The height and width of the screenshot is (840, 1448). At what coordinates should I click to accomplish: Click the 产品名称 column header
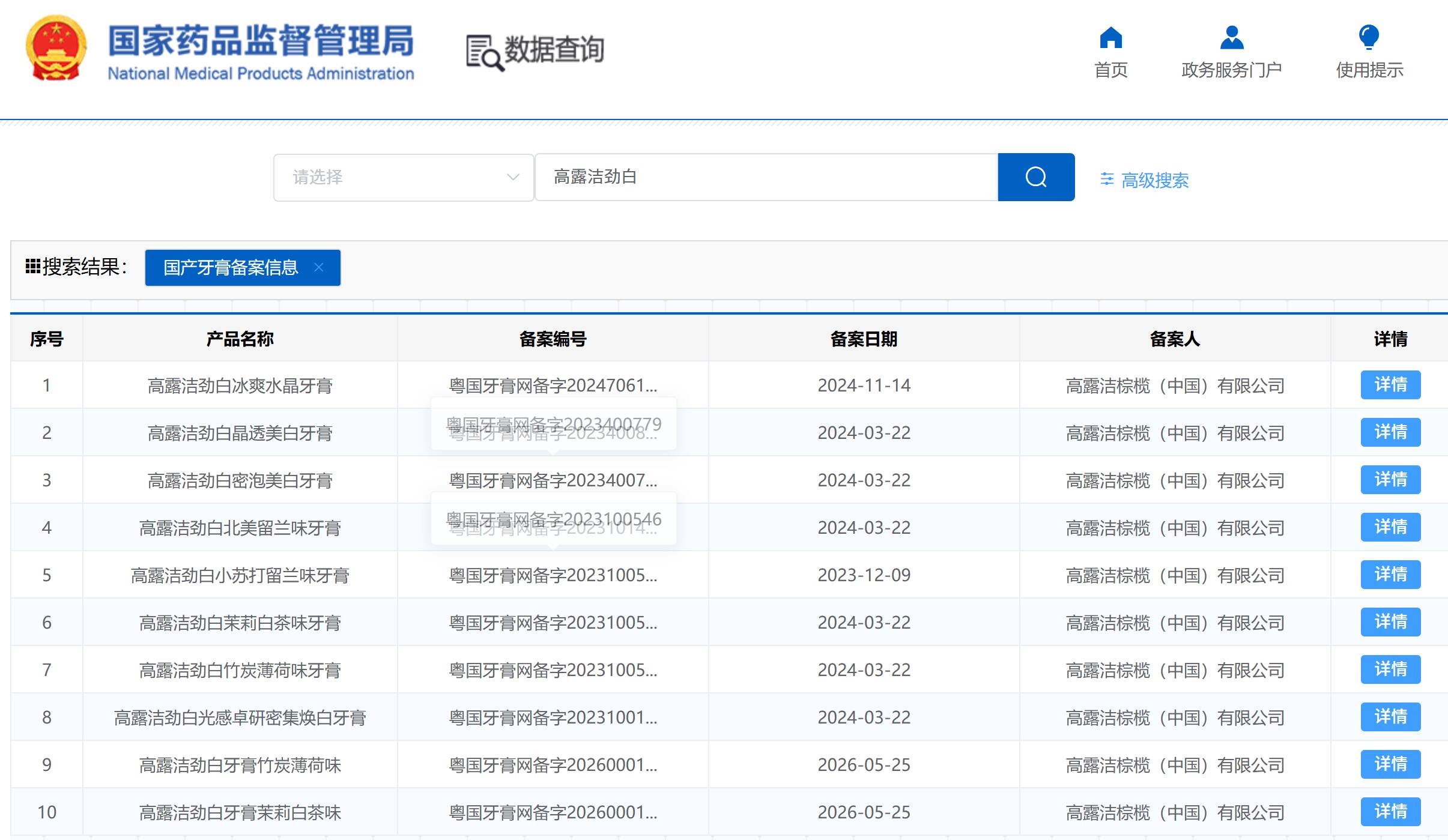coord(240,339)
